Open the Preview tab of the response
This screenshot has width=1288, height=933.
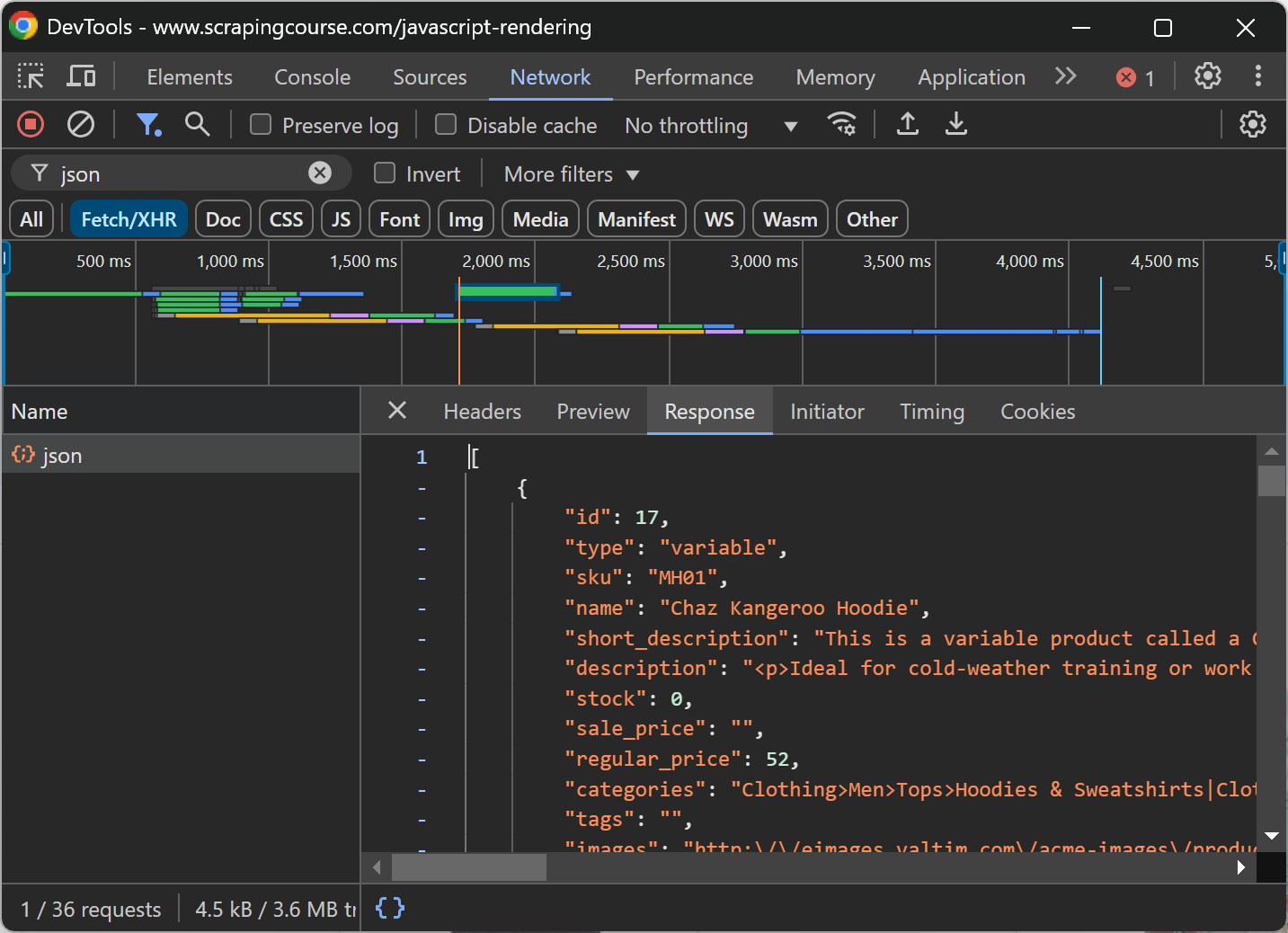tap(592, 411)
